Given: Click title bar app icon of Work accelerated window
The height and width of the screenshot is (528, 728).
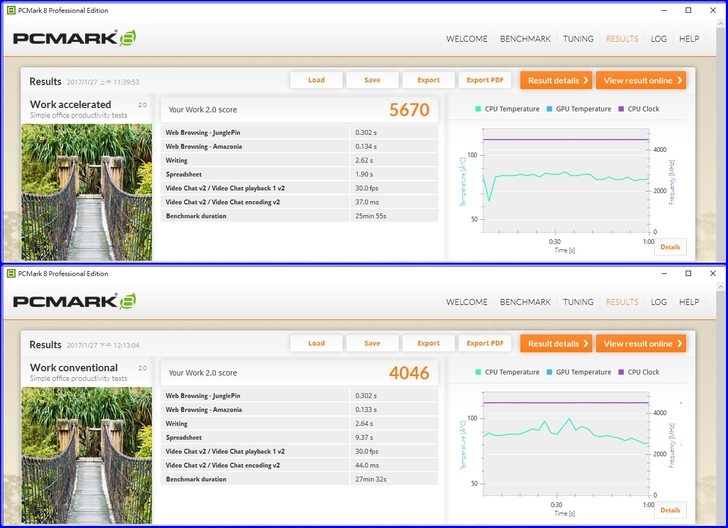Looking at the screenshot, I should [10, 10].
